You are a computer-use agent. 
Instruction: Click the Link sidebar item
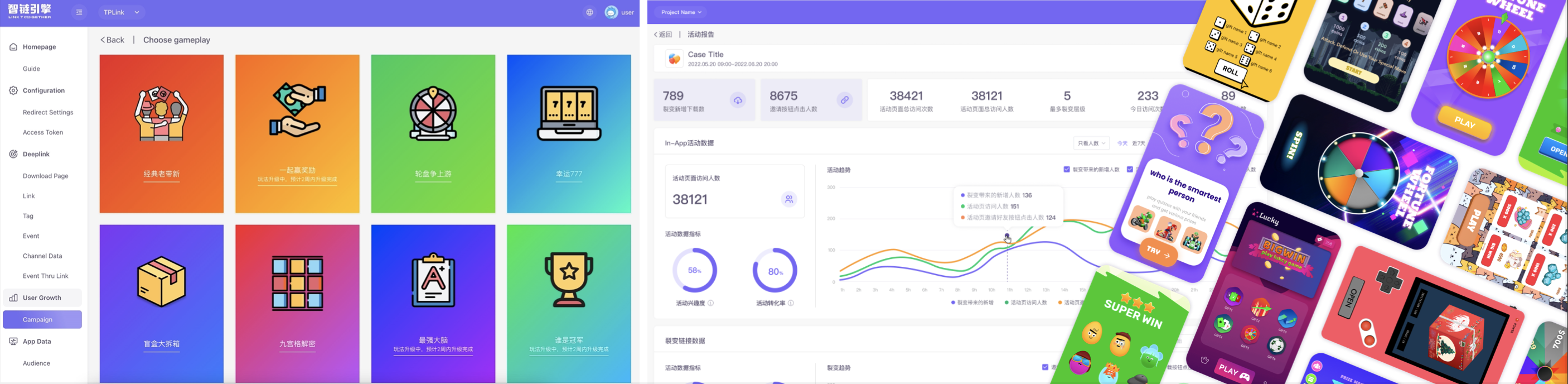[x=28, y=196]
